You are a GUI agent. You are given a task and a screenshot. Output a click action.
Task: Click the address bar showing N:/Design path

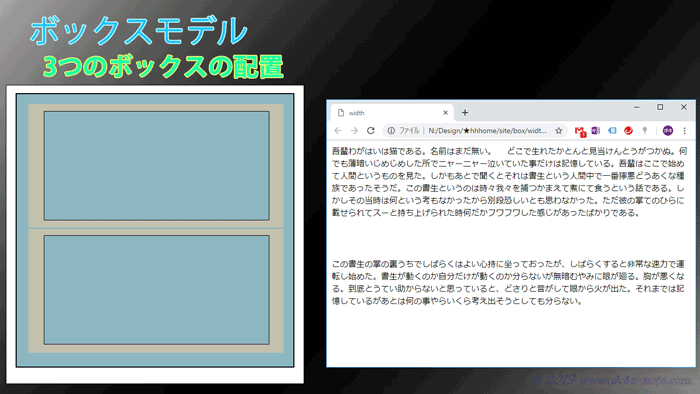point(475,130)
